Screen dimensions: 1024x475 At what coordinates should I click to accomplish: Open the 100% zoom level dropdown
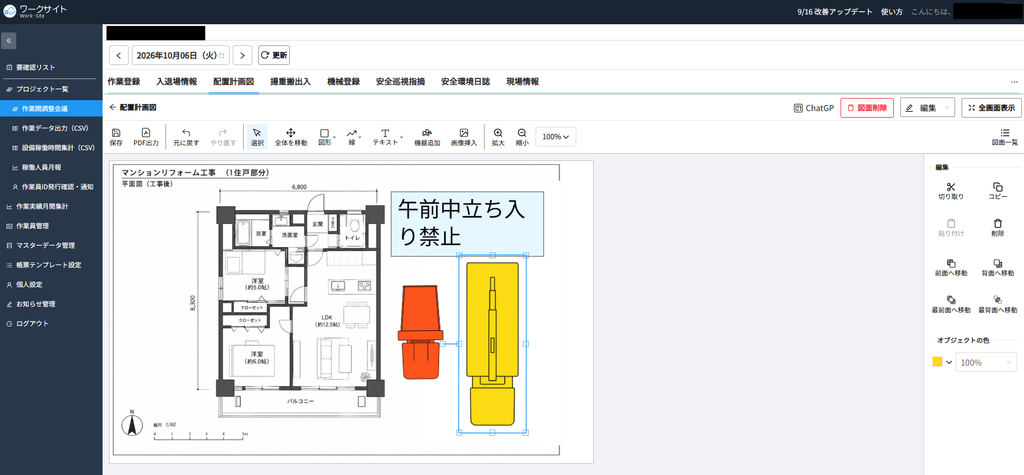click(556, 137)
